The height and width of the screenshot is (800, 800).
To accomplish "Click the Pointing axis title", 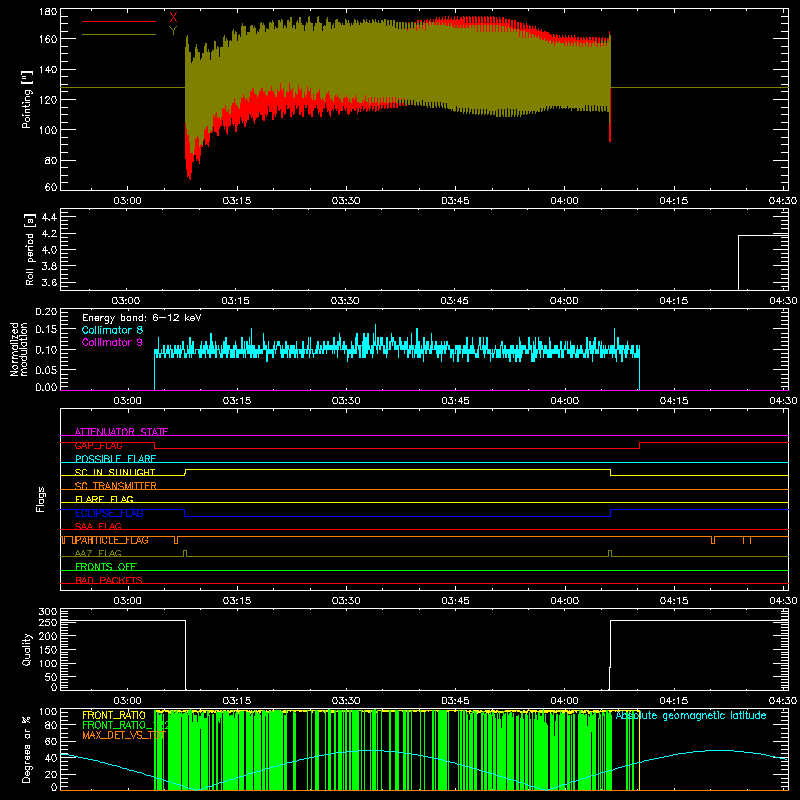I will click(27, 99).
